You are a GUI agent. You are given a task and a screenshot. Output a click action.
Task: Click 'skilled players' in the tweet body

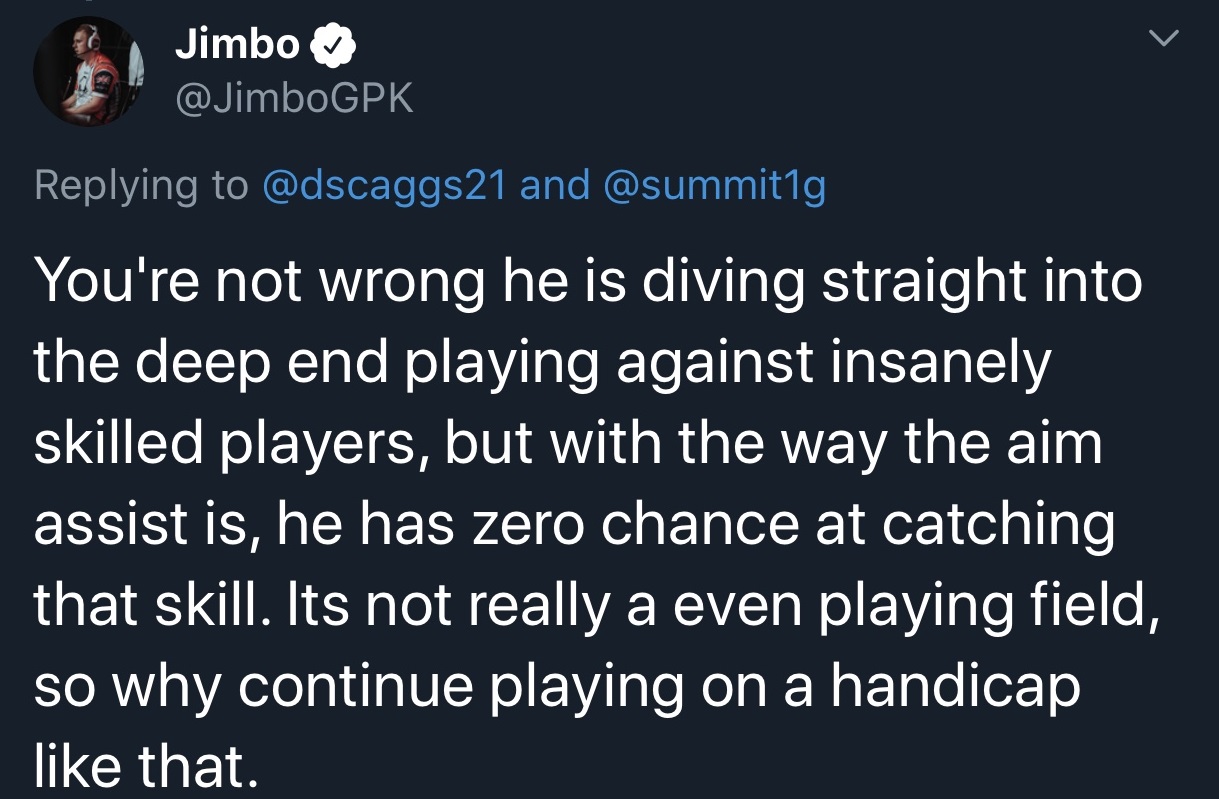coord(231,443)
